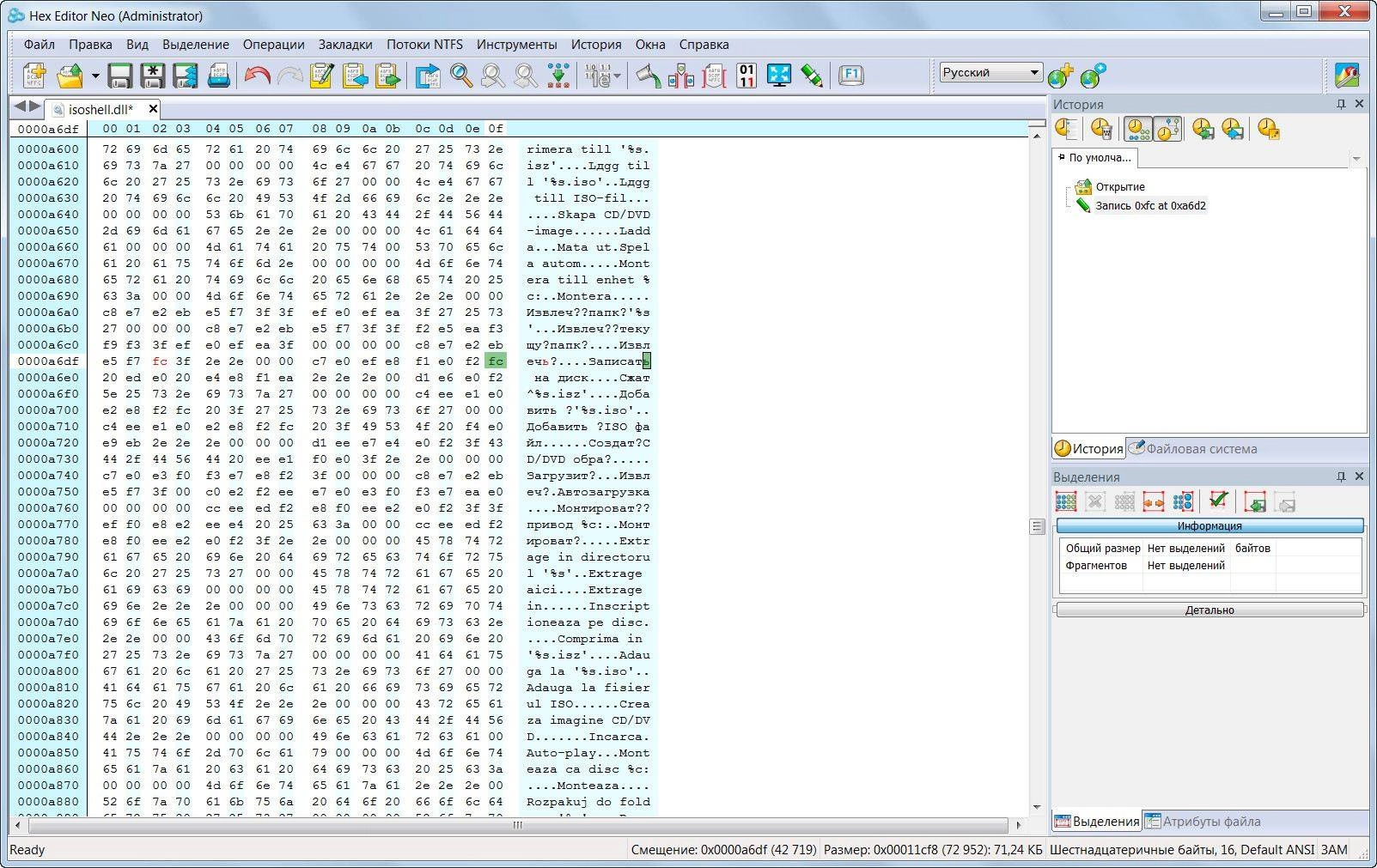Click the previous tab left arrow

19,106
